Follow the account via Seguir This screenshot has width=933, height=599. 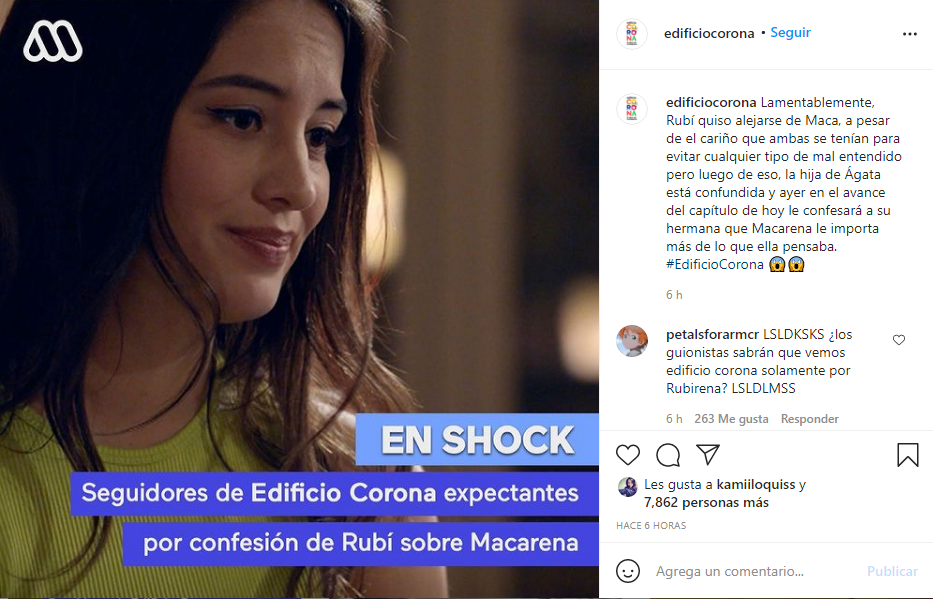click(x=790, y=33)
